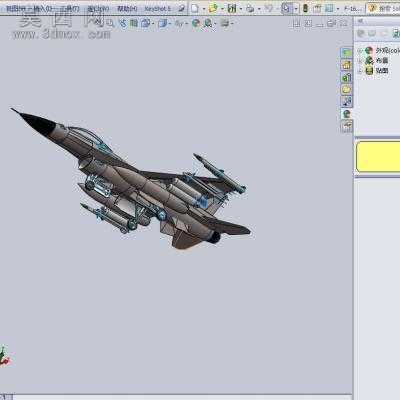Click the Display Style icon
This screenshot has height=400, width=400.
(163, 23)
